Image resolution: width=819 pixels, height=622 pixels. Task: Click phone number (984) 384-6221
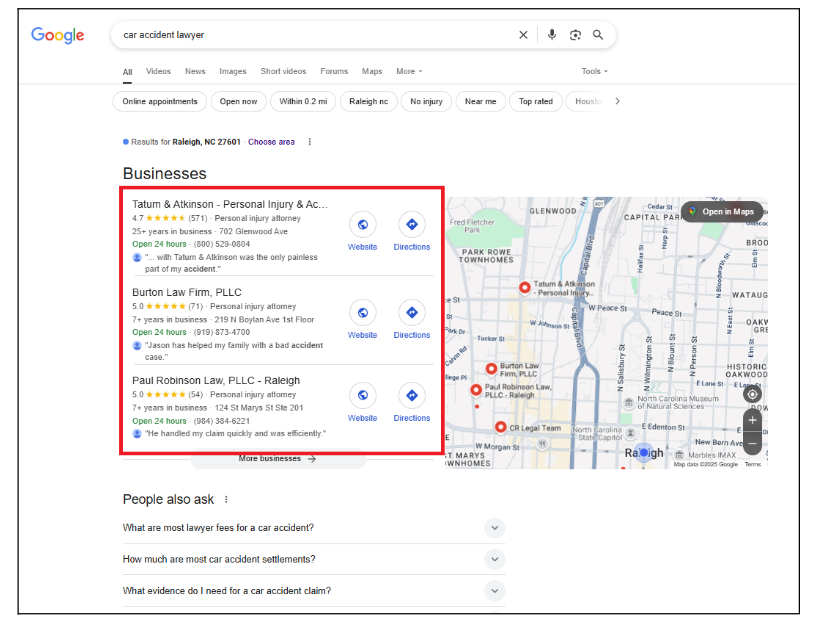[221, 421]
